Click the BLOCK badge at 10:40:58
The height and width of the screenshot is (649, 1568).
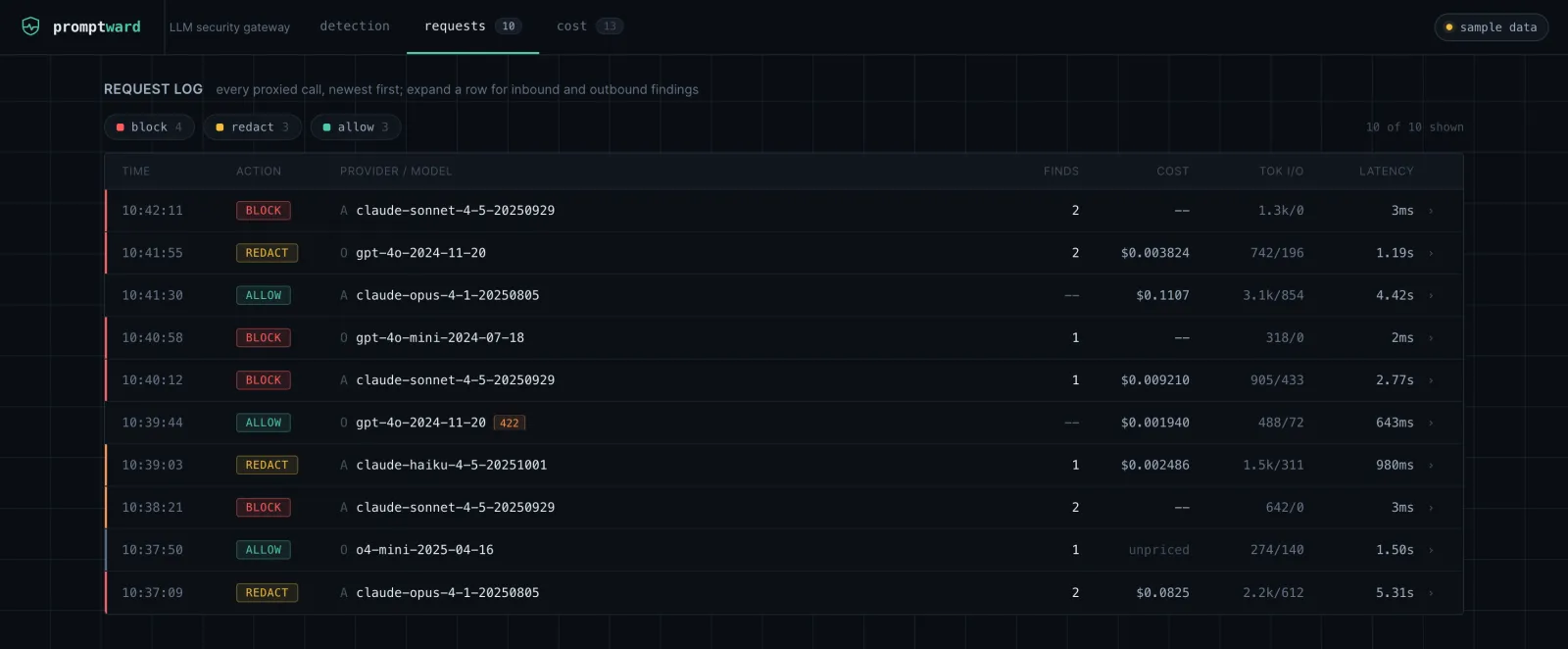tap(263, 338)
